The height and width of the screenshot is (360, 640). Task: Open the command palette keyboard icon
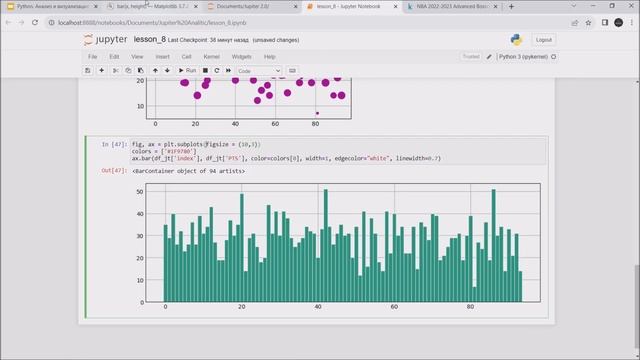pos(292,71)
